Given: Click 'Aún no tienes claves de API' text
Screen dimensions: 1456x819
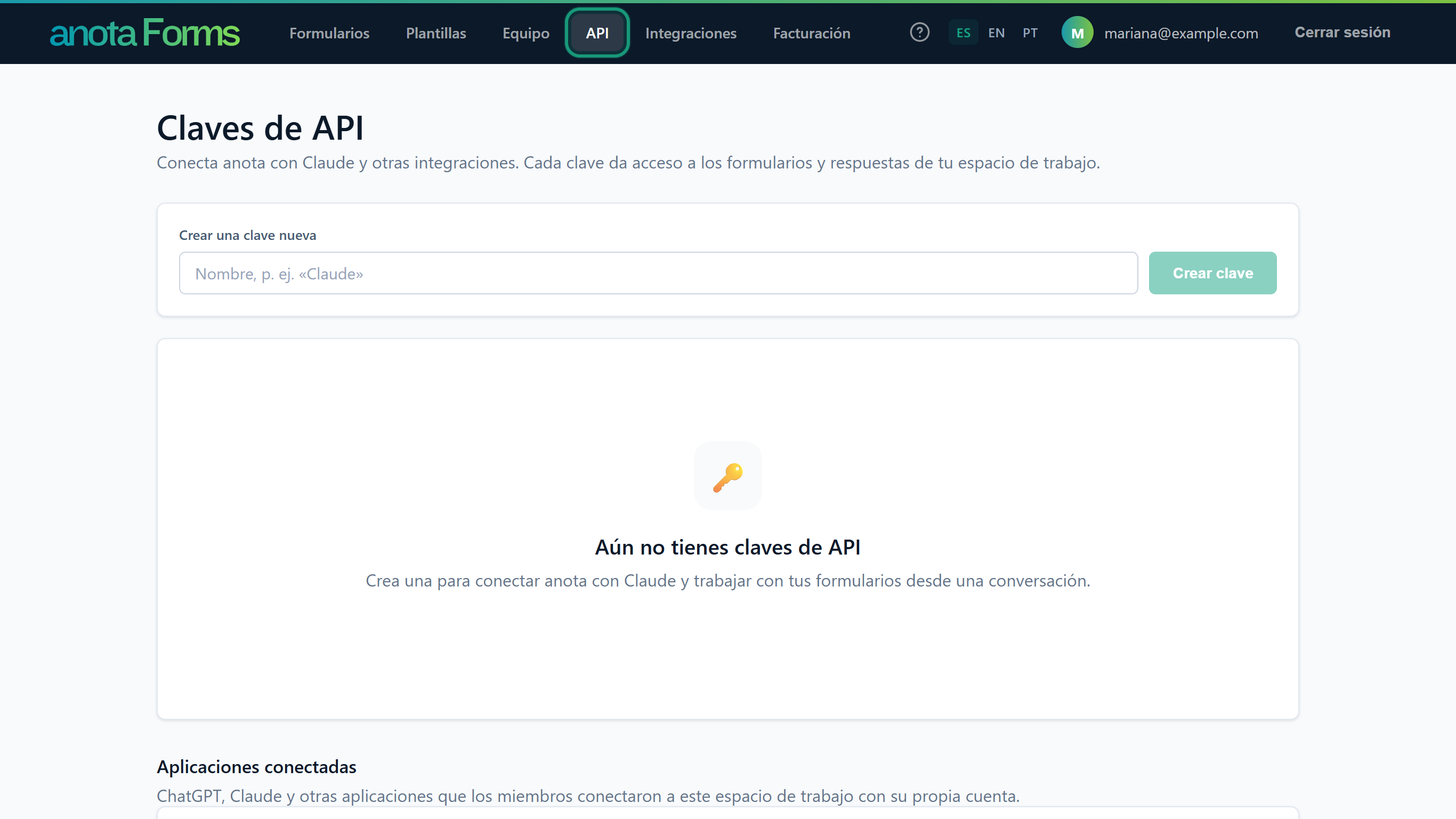Looking at the screenshot, I should coord(727,547).
